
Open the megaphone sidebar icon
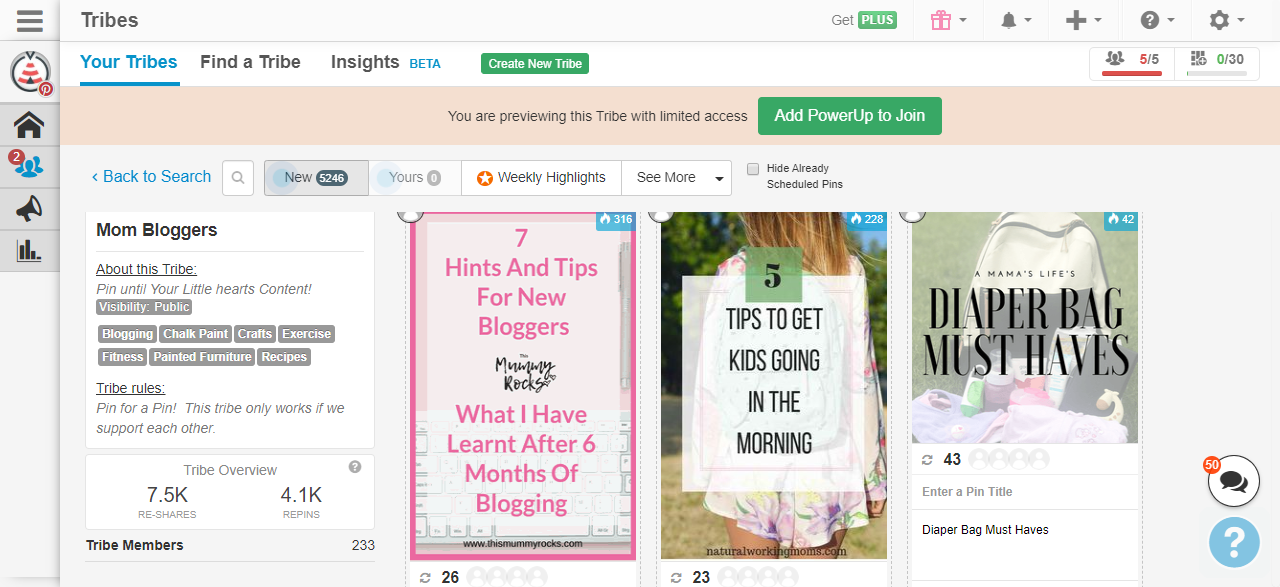(29, 208)
